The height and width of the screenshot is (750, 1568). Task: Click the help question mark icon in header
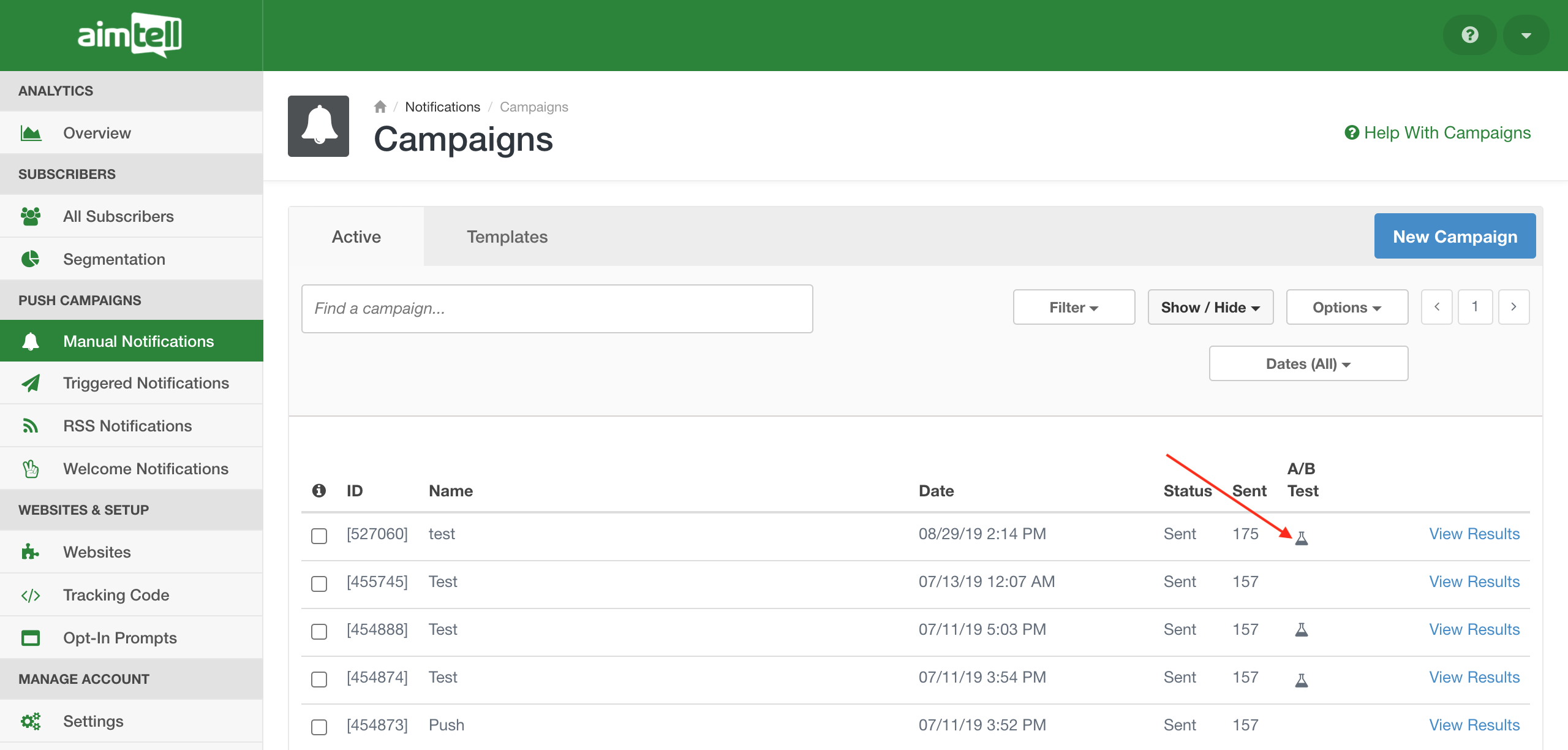point(1469,35)
